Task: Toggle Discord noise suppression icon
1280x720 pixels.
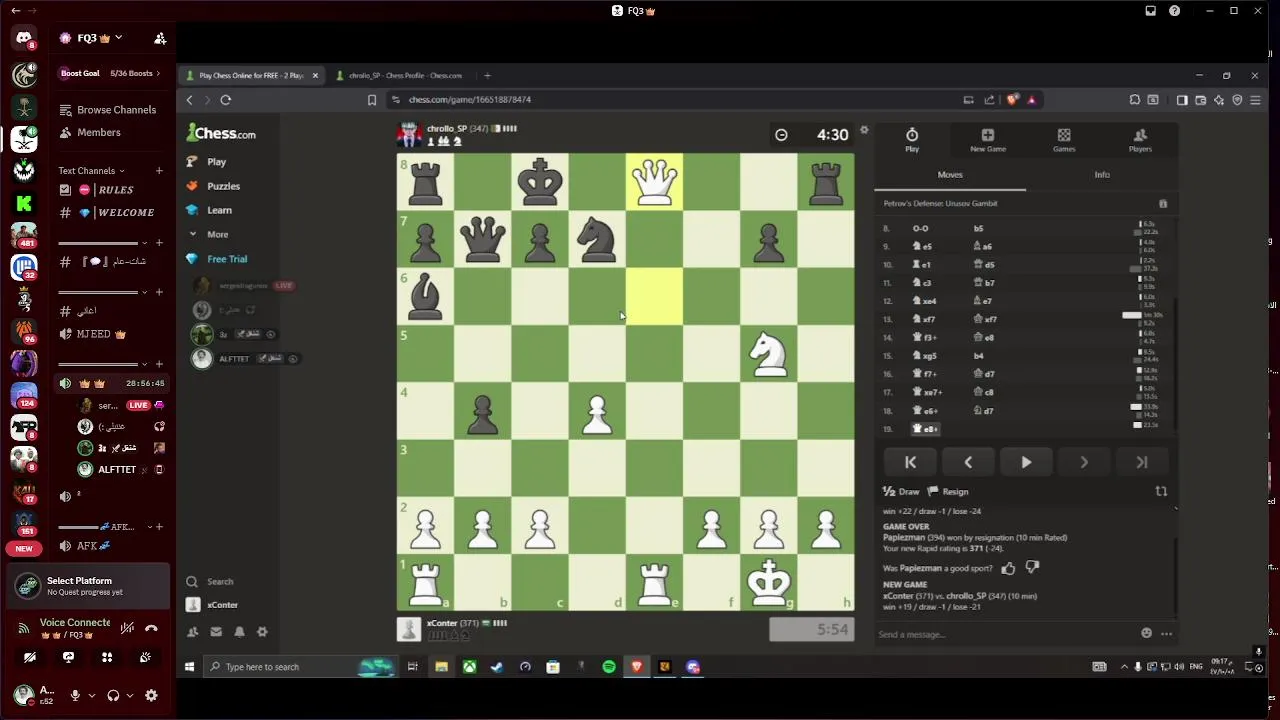Action: click(127, 628)
